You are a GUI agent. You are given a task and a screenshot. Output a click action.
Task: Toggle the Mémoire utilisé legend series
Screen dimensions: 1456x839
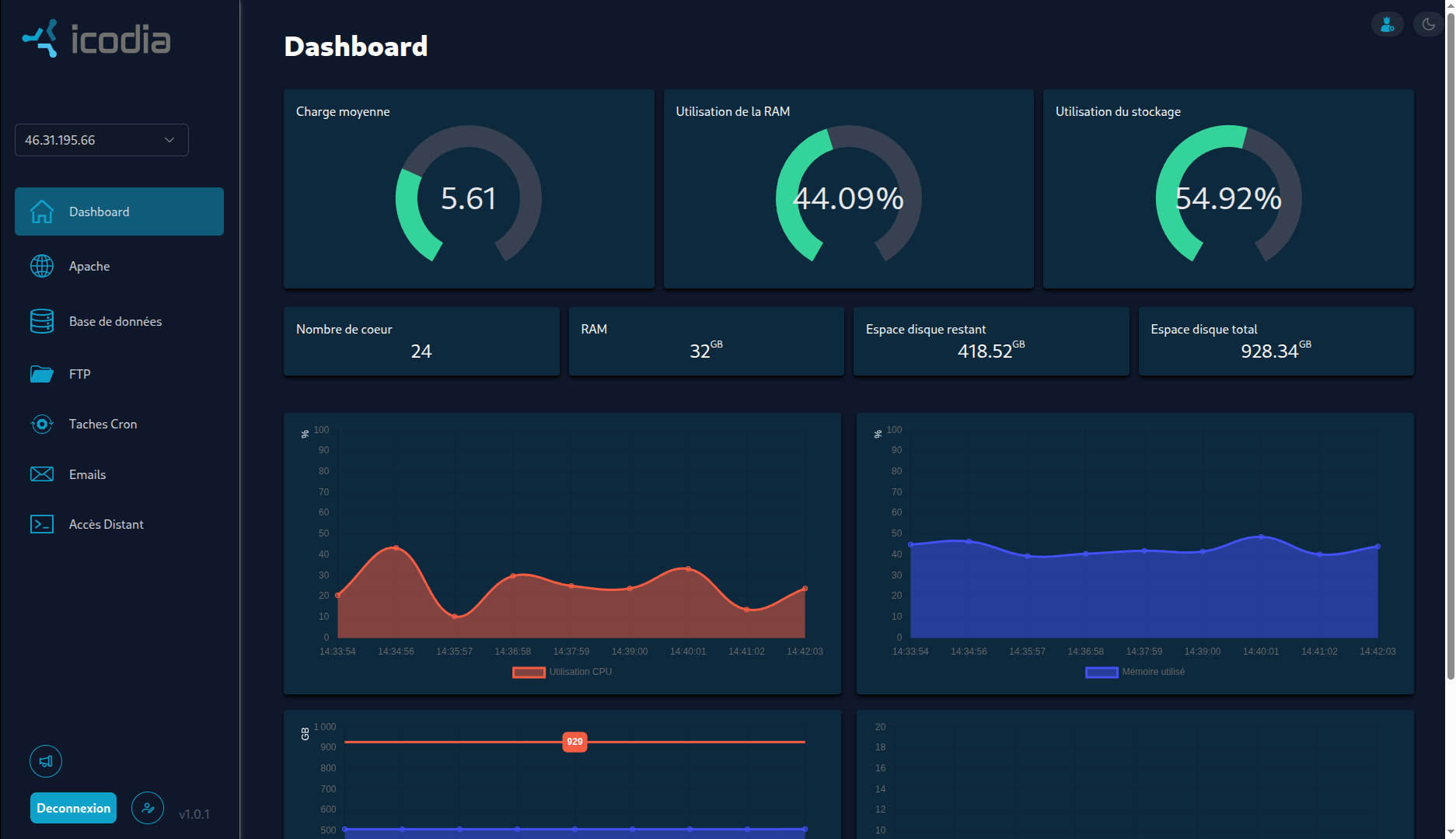tap(1135, 672)
